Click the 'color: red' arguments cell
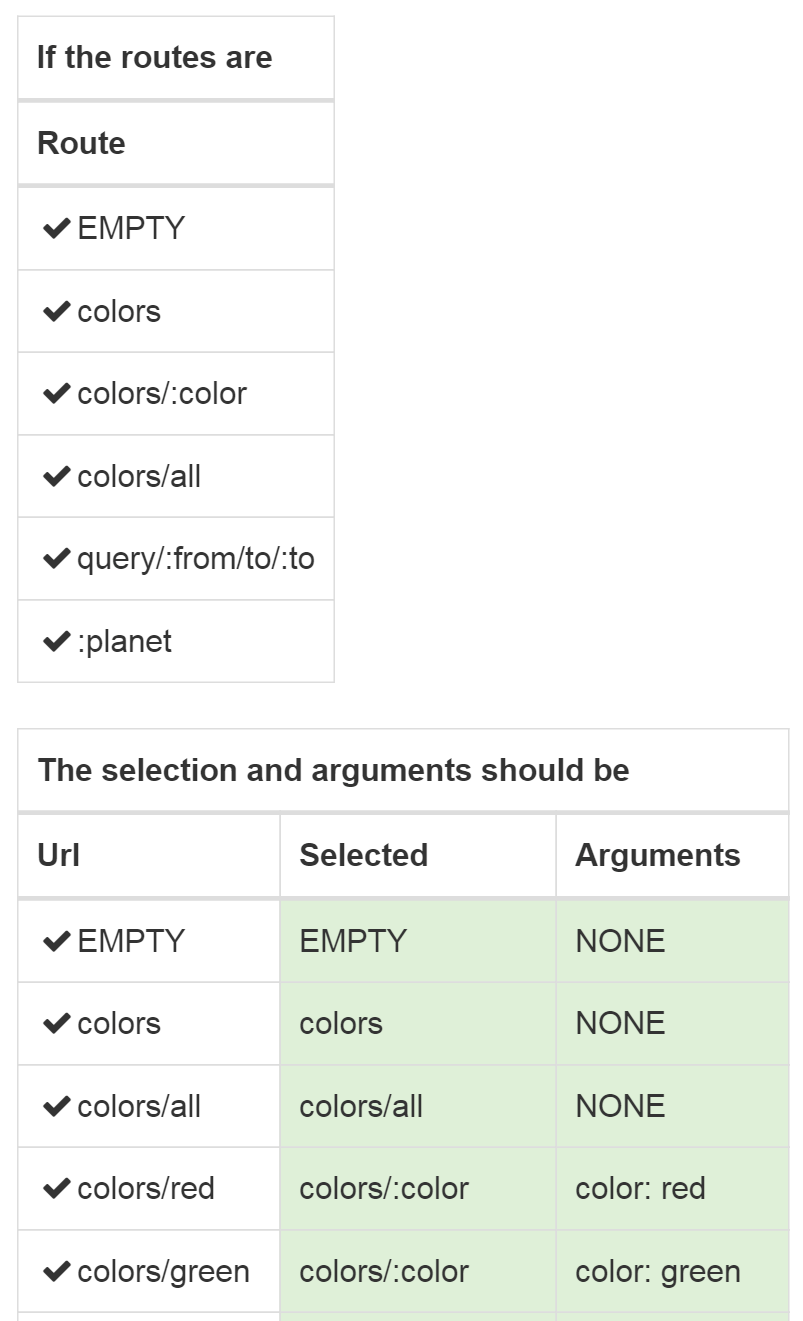Screen dimensions: 803x1321 pos(640,1189)
